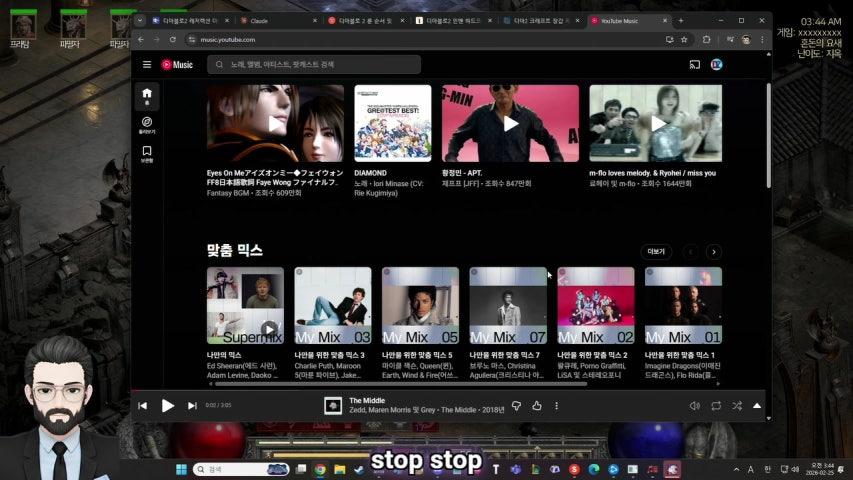
Task: Click the Cast to device icon
Action: tap(694, 65)
